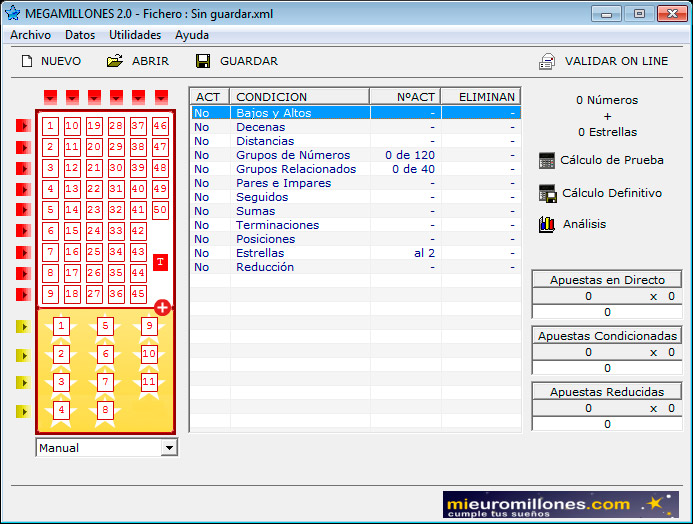Select number 7 in the red grid
Viewport: 693px width, 524px height.
tap(50, 252)
